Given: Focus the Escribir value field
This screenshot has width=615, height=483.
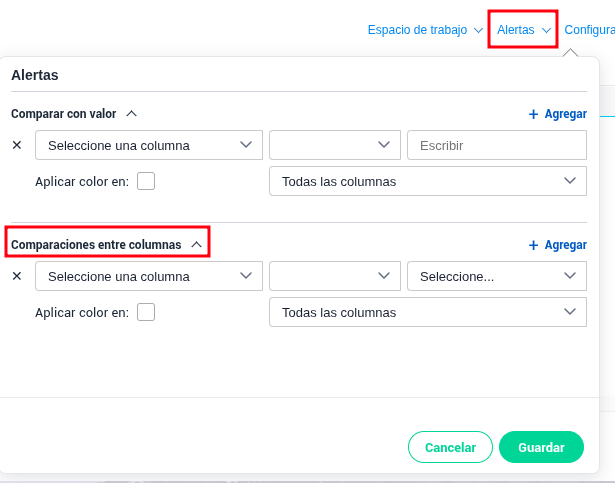Looking at the screenshot, I should tap(497, 145).
